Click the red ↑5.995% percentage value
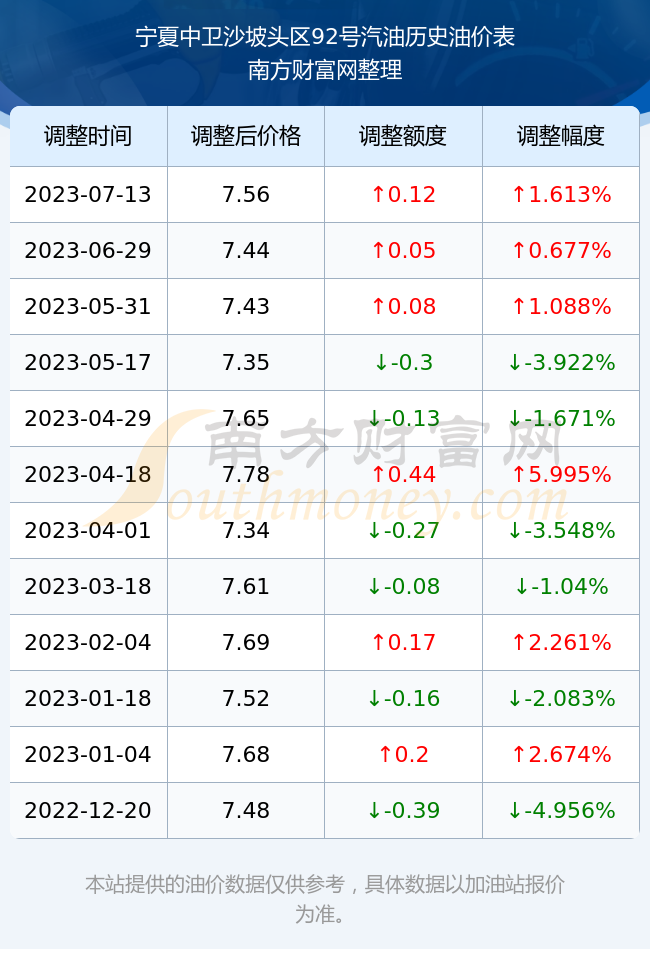650x980 pixels. [x=561, y=474]
